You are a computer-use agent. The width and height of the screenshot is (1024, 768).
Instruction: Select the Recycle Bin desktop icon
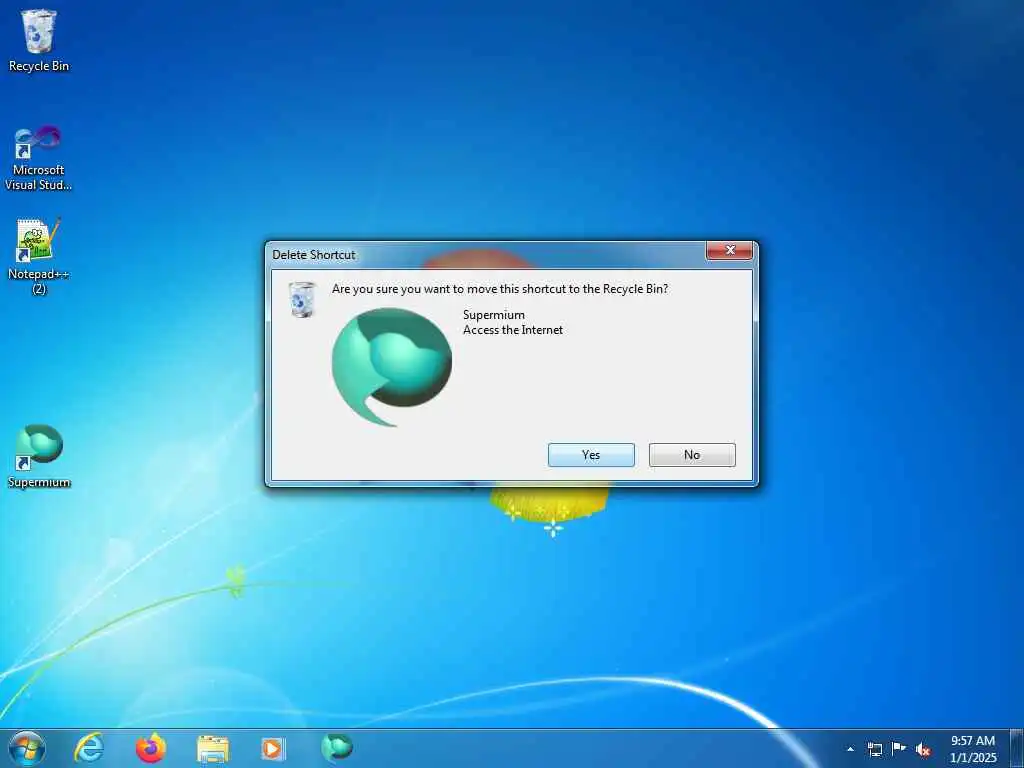pos(39,40)
